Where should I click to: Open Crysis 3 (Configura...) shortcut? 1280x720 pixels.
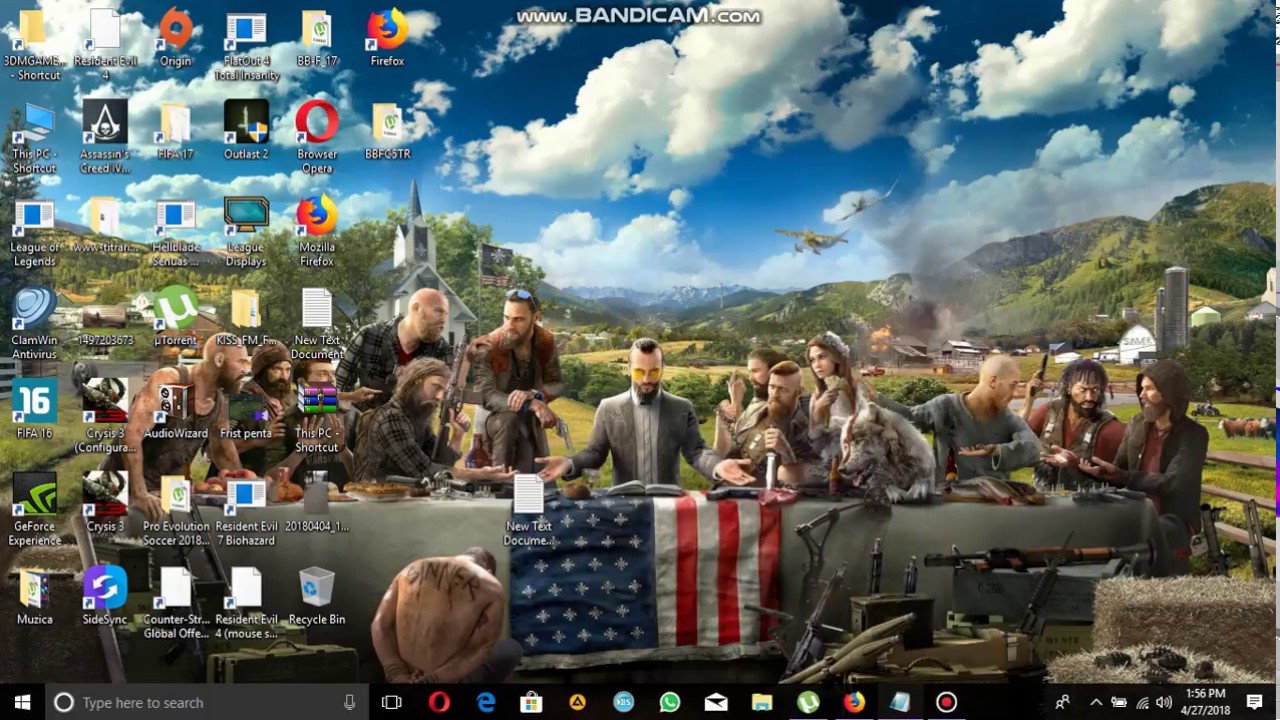[104, 417]
